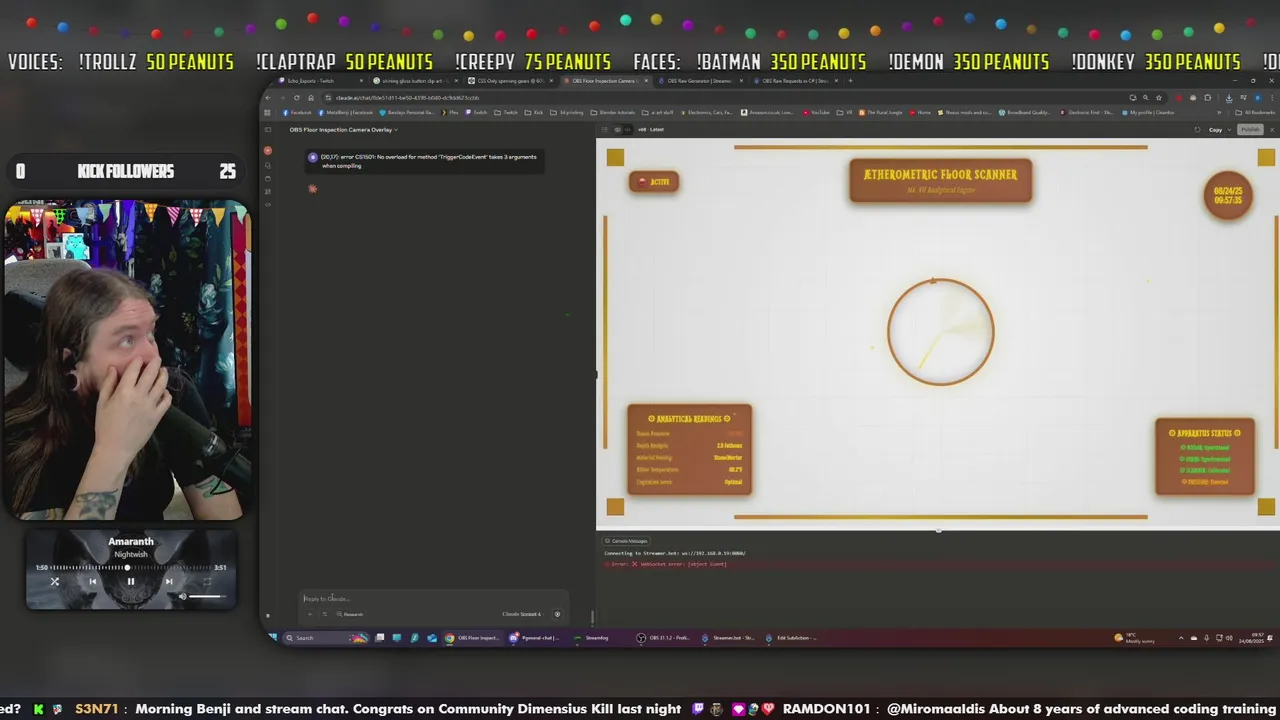Click the Analytical Readings panel header
This screenshot has height=720, width=1280.
689,418
